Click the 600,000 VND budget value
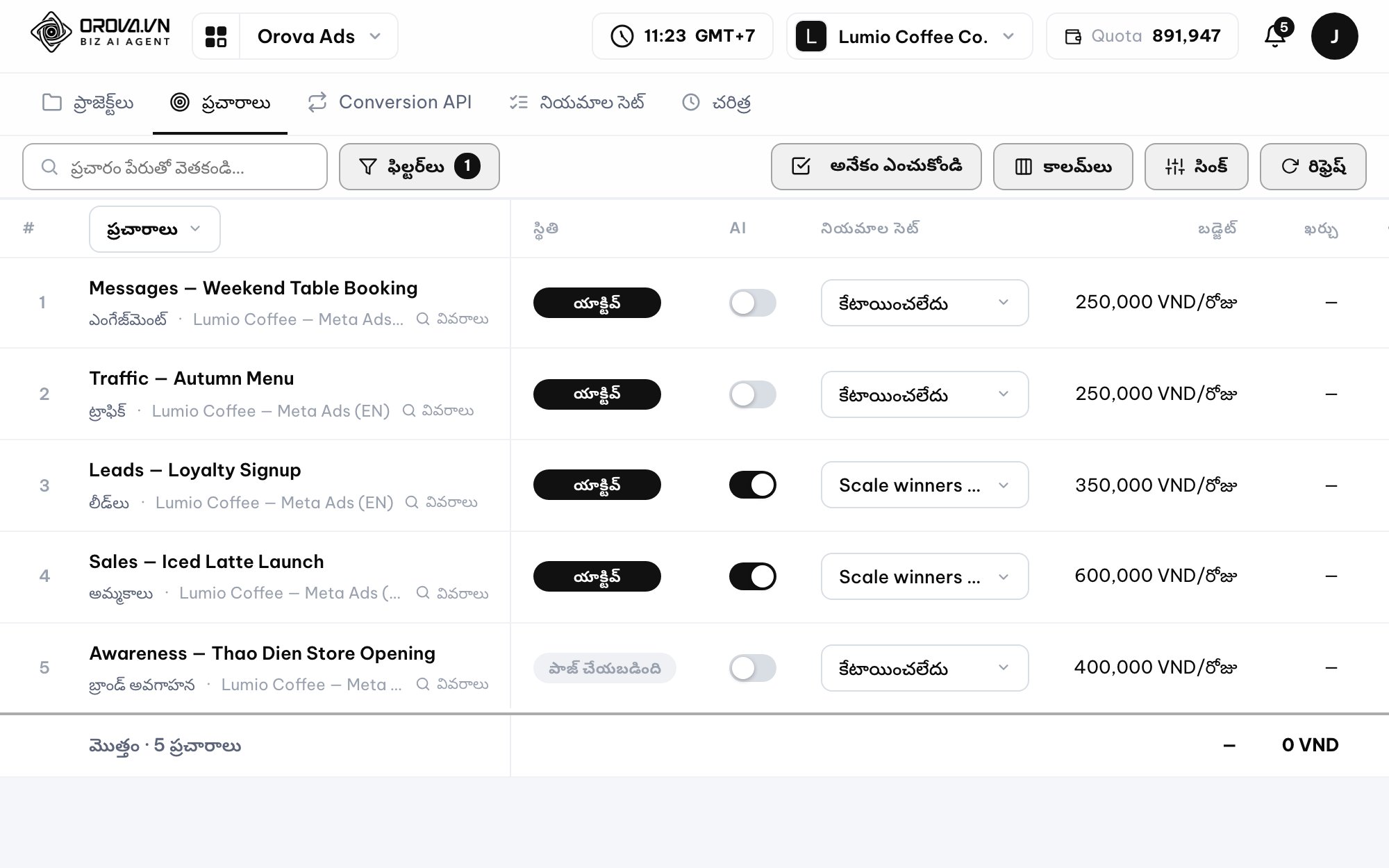Image resolution: width=1389 pixels, height=868 pixels. click(x=1156, y=576)
